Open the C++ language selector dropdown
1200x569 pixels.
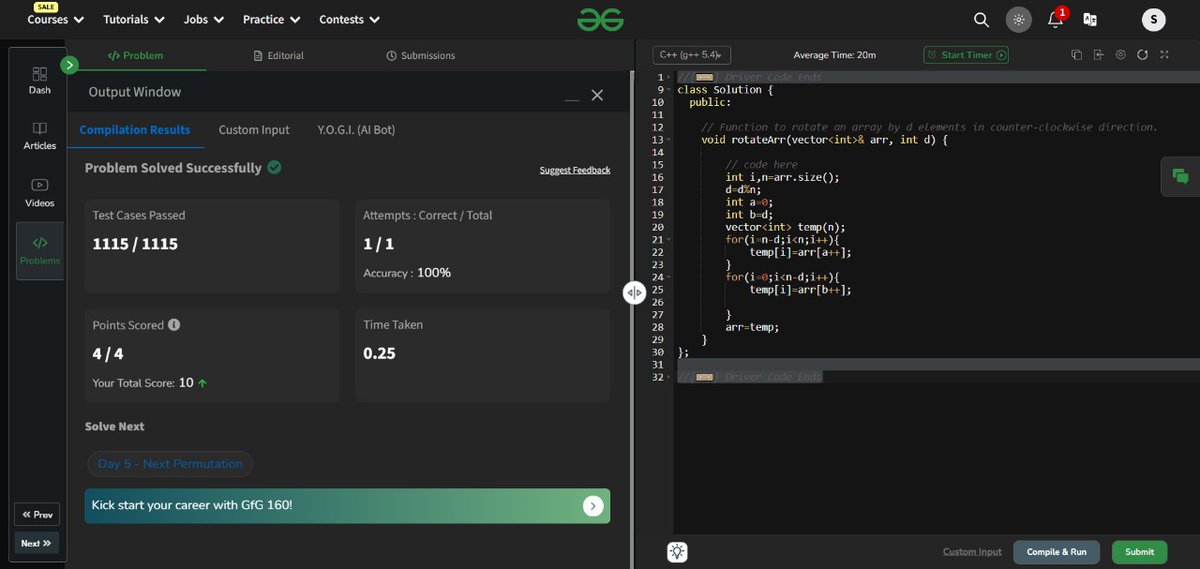691,55
